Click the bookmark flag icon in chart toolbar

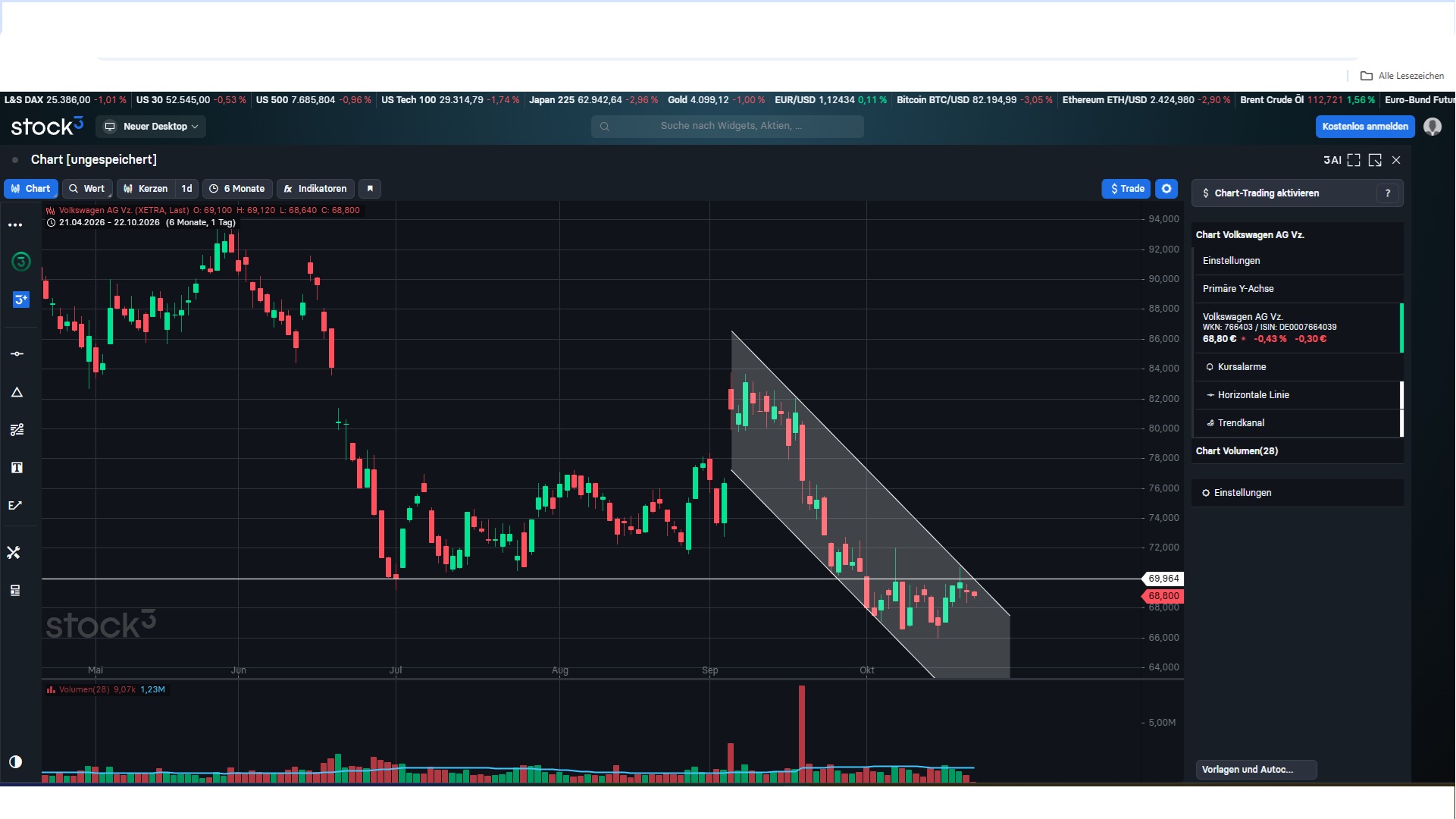click(x=370, y=189)
